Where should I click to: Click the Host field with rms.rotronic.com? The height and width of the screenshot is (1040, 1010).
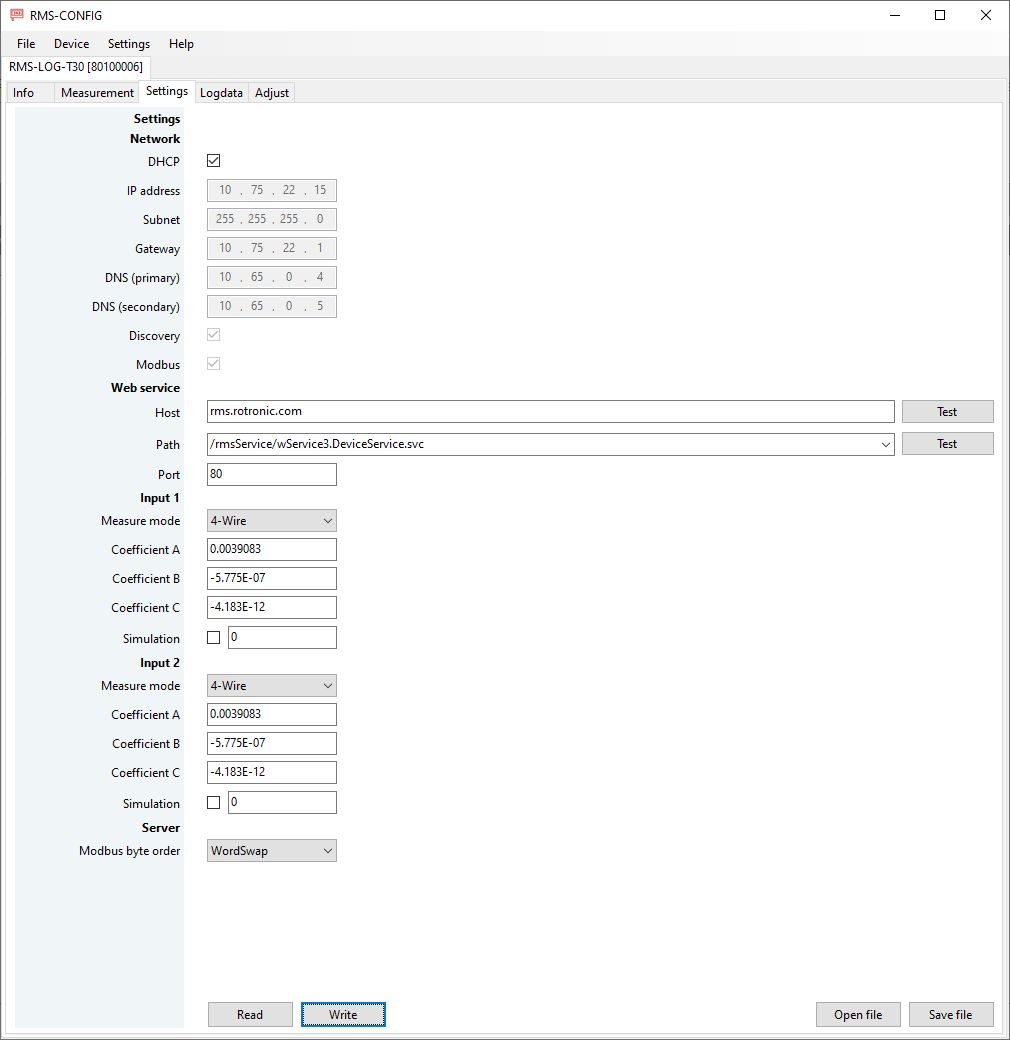[x=550, y=411]
